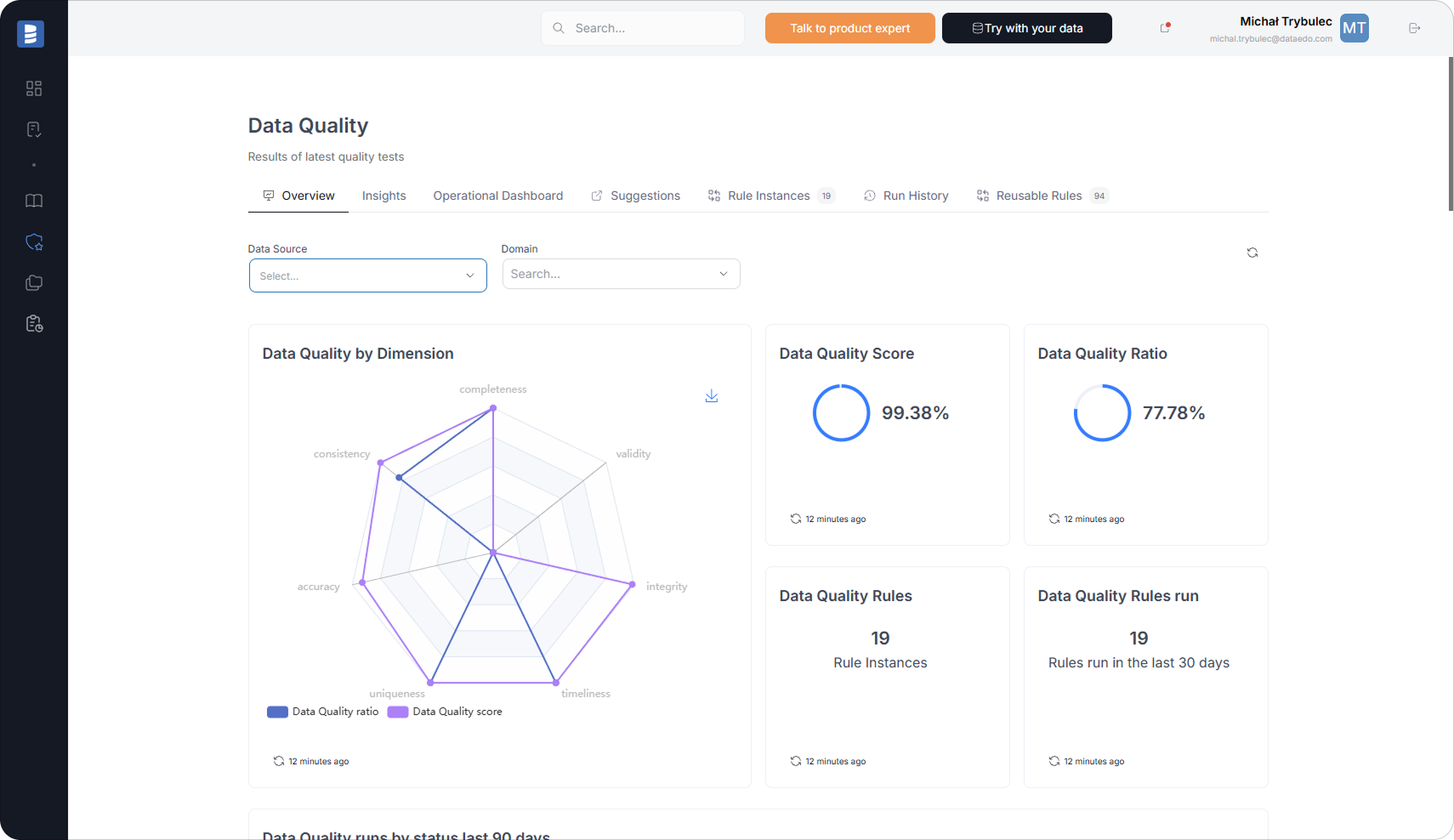The width and height of the screenshot is (1454, 840).
Task: Click the Try with your data button
Action: pos(1026,27)
